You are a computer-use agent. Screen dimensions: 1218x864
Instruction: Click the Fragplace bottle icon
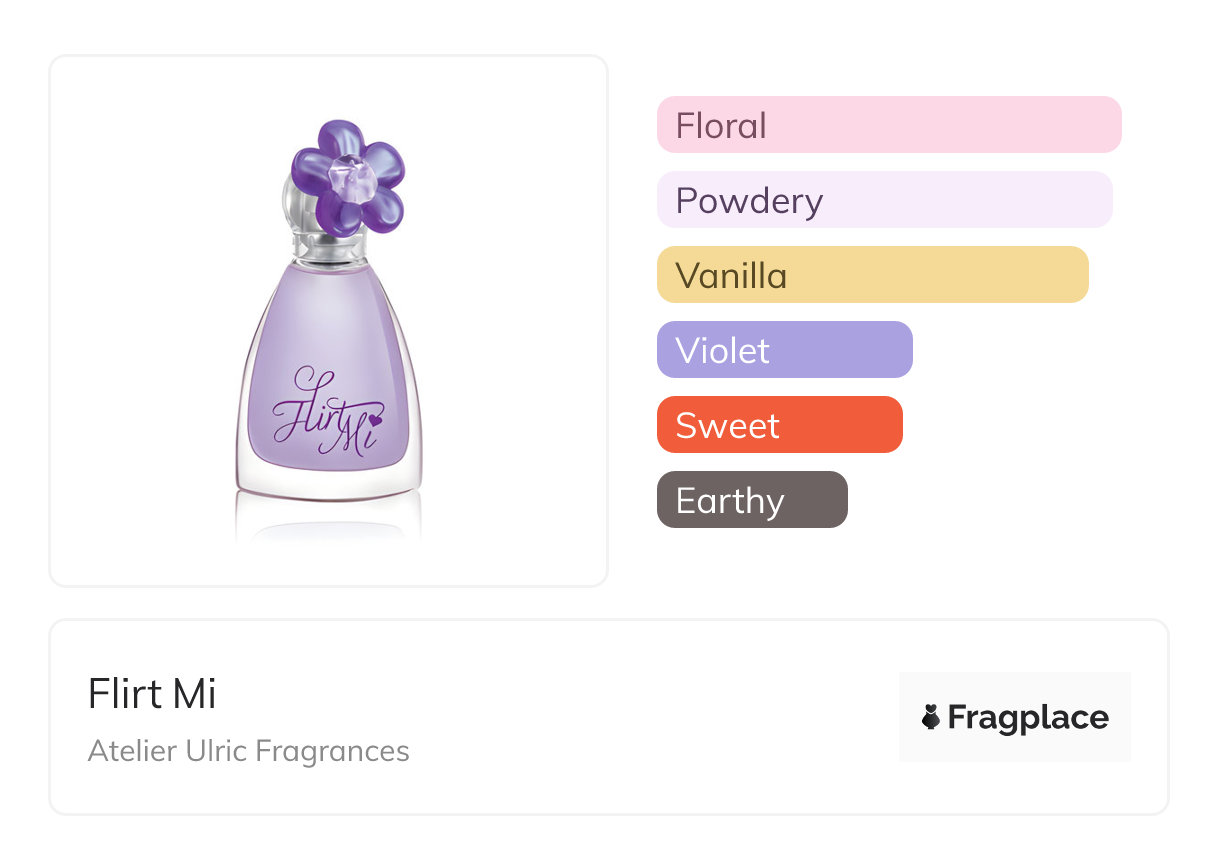point(931,717)
